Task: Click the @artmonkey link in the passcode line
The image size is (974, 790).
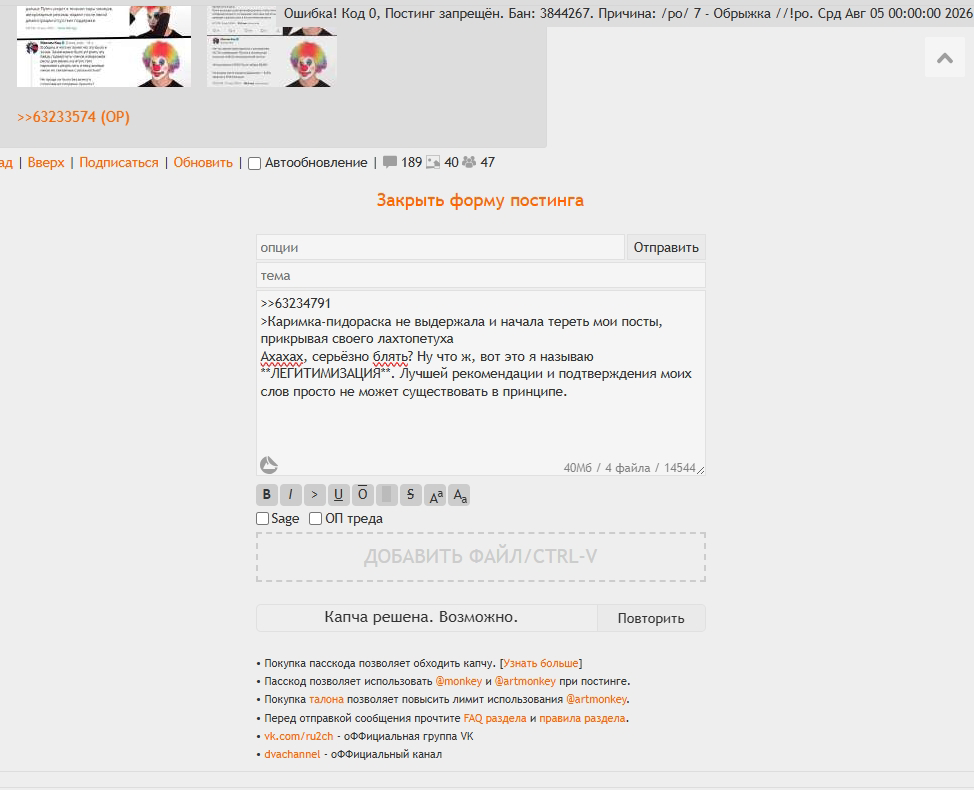Action: tap(525, 681)
